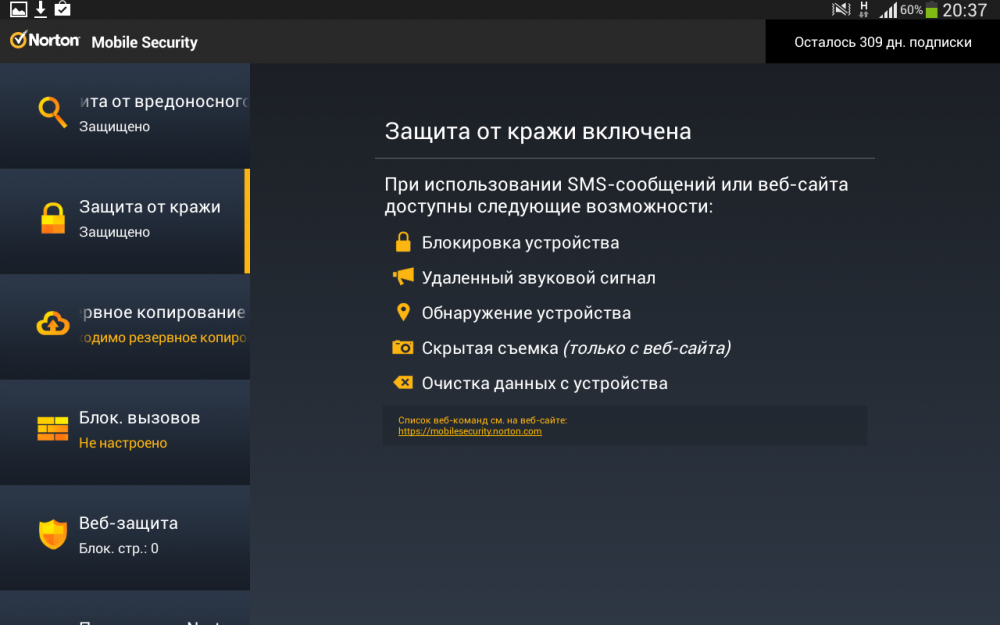Click the magnifier malware scan icon
The height and width of the screenshot is (625, 1000).
pos(52,112)
